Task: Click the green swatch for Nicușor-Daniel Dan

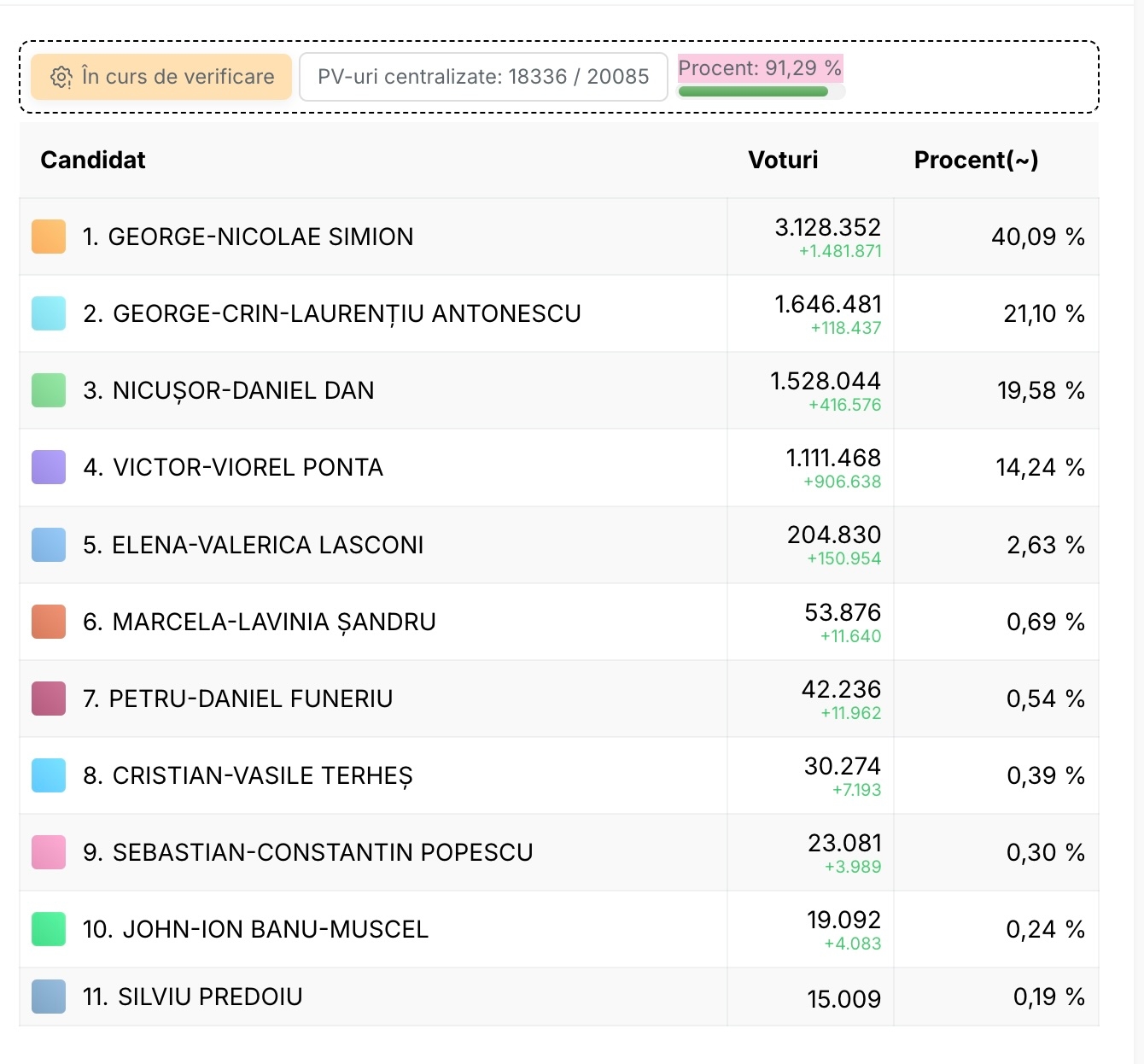Action: coord(49,390)
